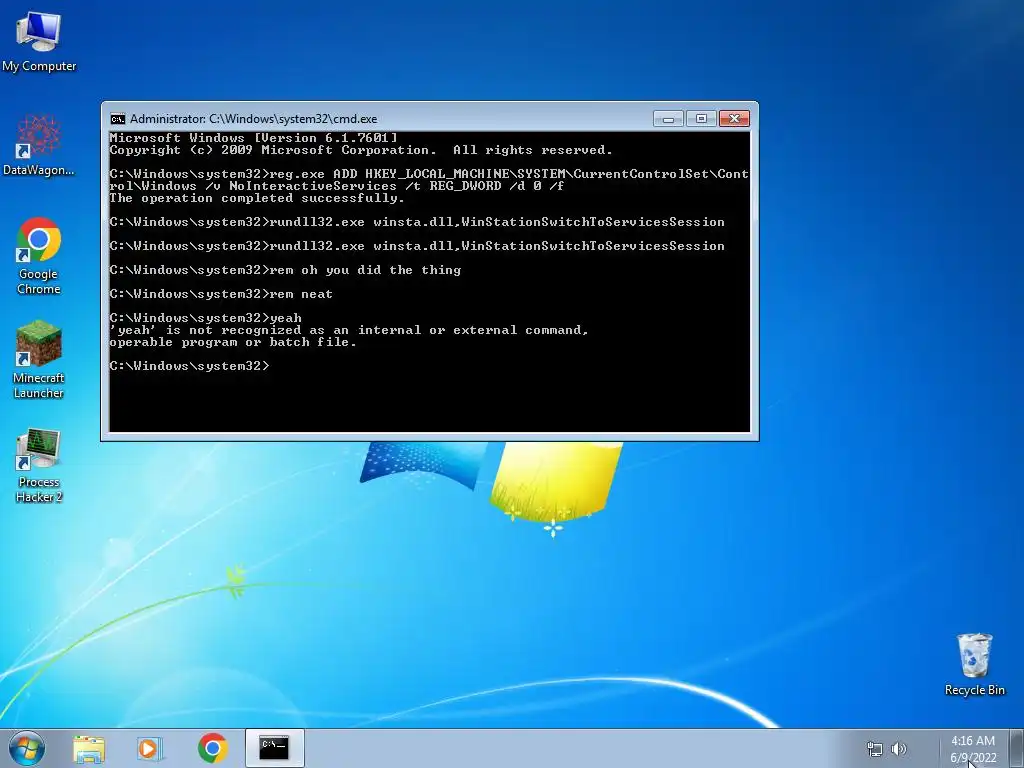
Task: Click the date 6/9/2022 in tray
Action: tap(973, 758)
